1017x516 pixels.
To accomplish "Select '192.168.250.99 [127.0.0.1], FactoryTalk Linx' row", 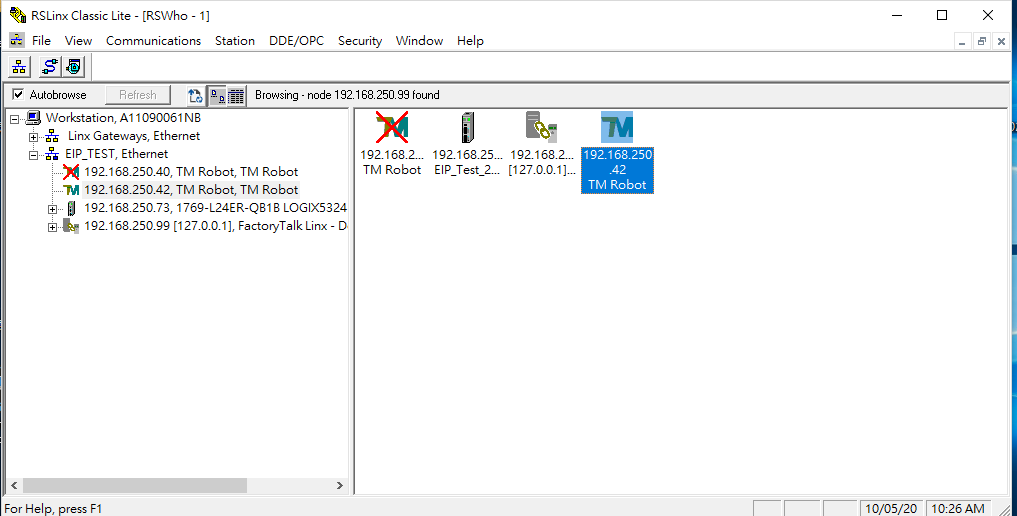I will [215, 226].
